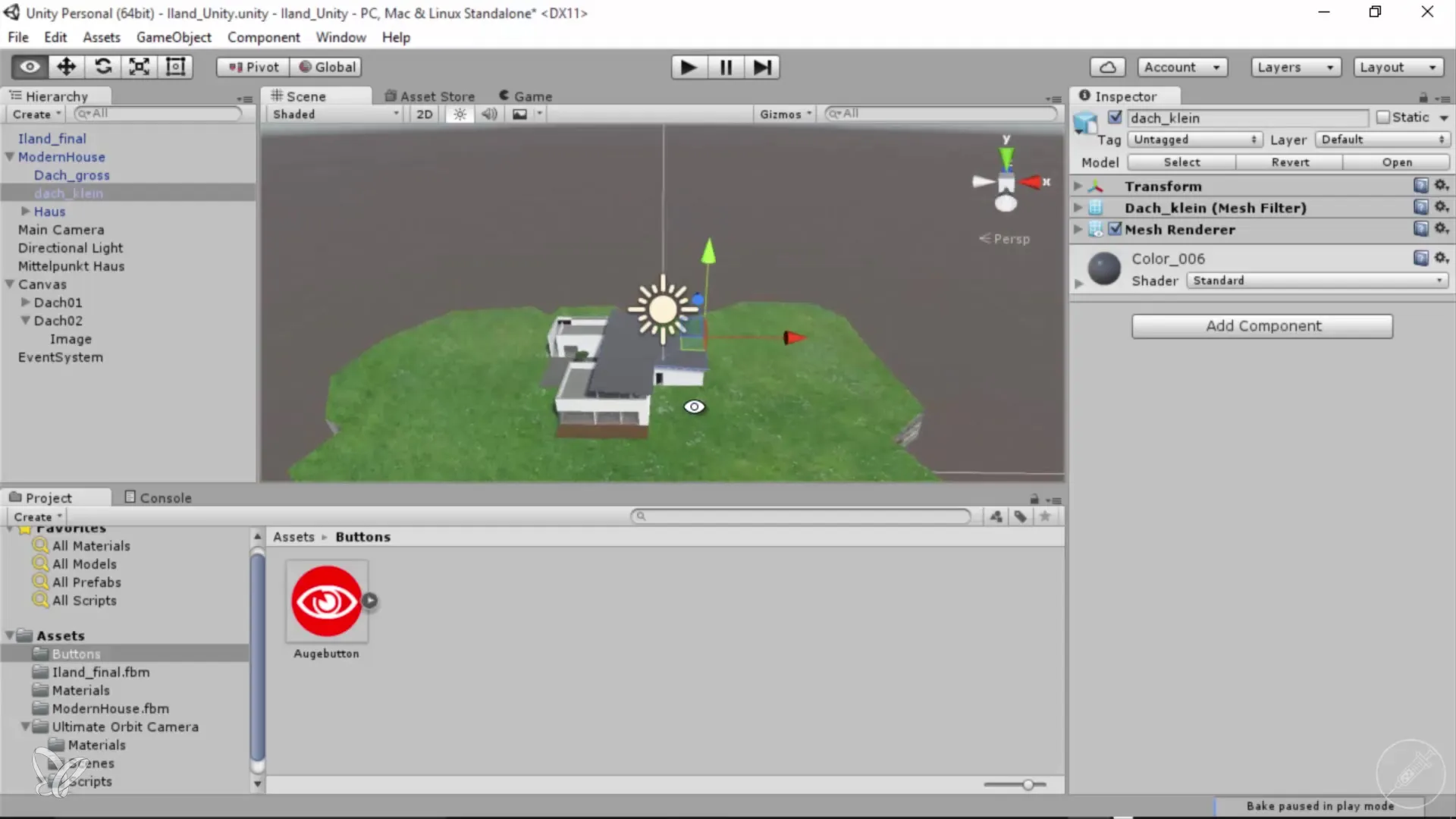Open the Shaded draw mode dropdown
The width and height of the screenshot is (1456, 819).
pos(335,115)
